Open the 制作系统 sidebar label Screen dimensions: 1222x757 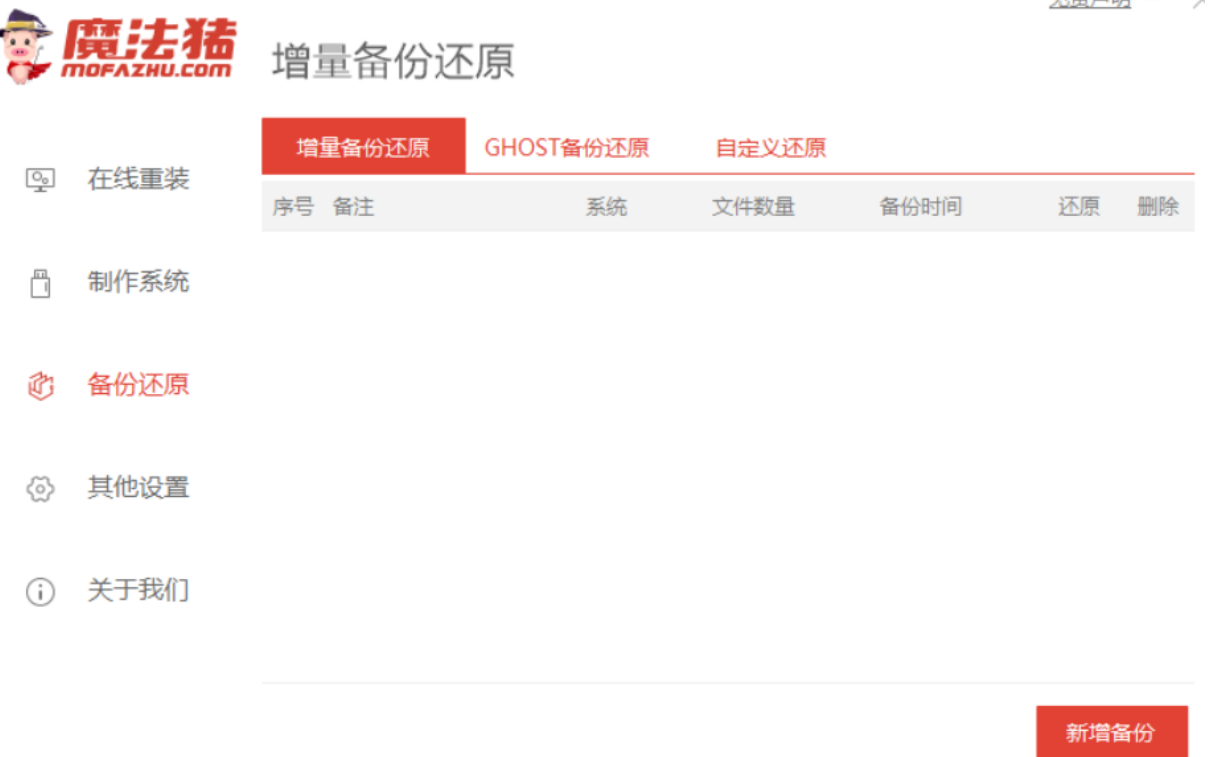138,282
